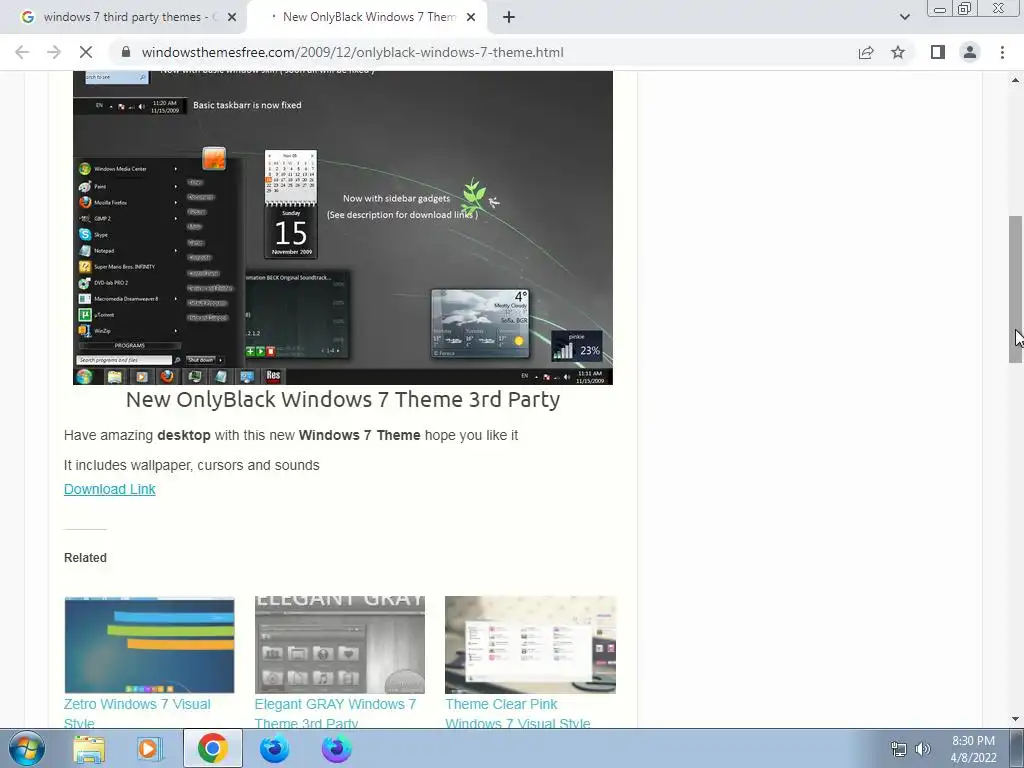Click the padlock site info icon
Screen dimensions: 1024x768
(127, 52)
